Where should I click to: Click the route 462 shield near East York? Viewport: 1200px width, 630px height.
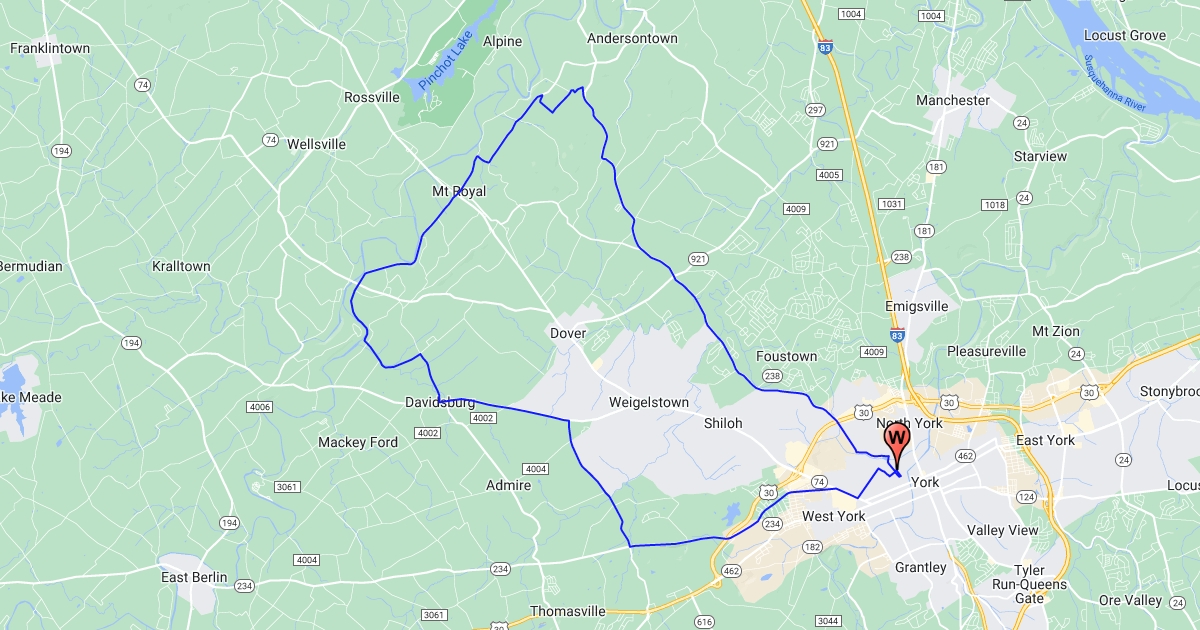[x=965, y=456]
